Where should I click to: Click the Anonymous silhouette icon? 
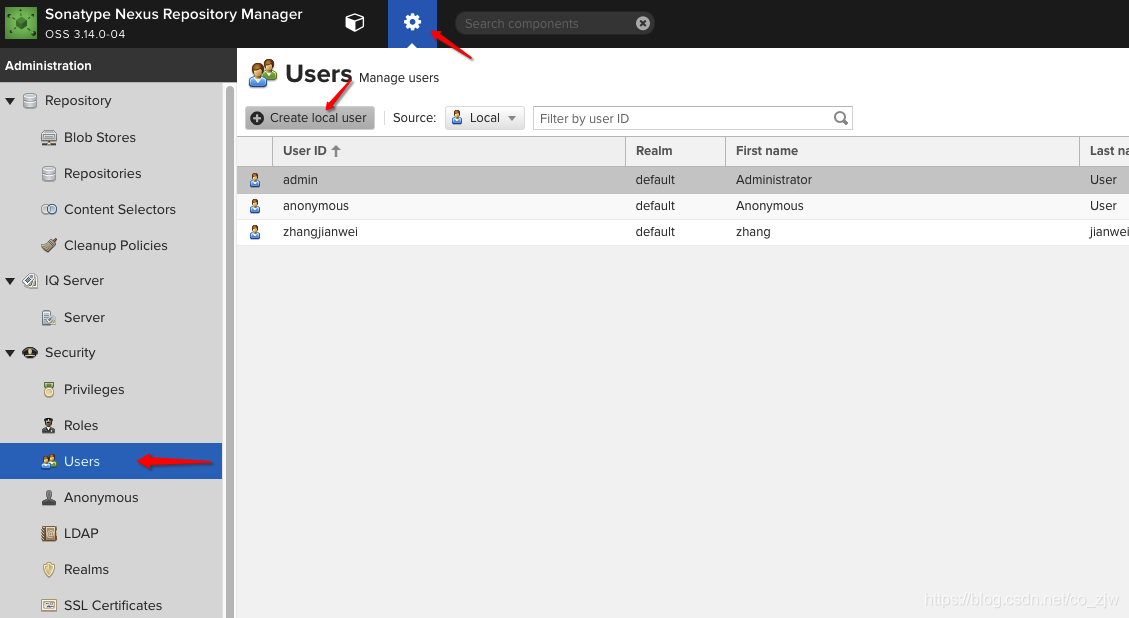click(49, 498)
